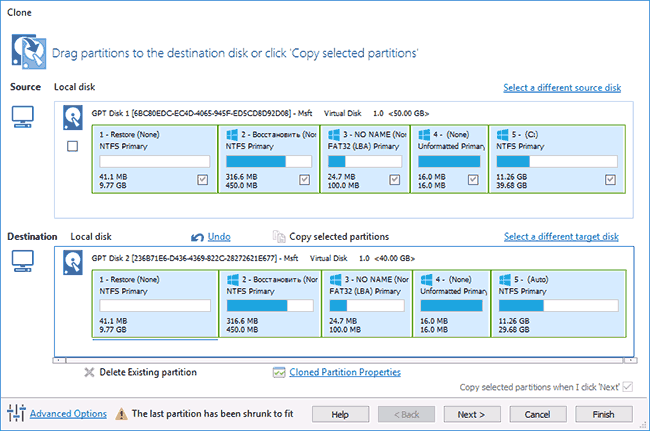The width and height of the screenshot is (650, 431).
Task: Click the Destination computer monitor icon
Action: tap(22, 261)
